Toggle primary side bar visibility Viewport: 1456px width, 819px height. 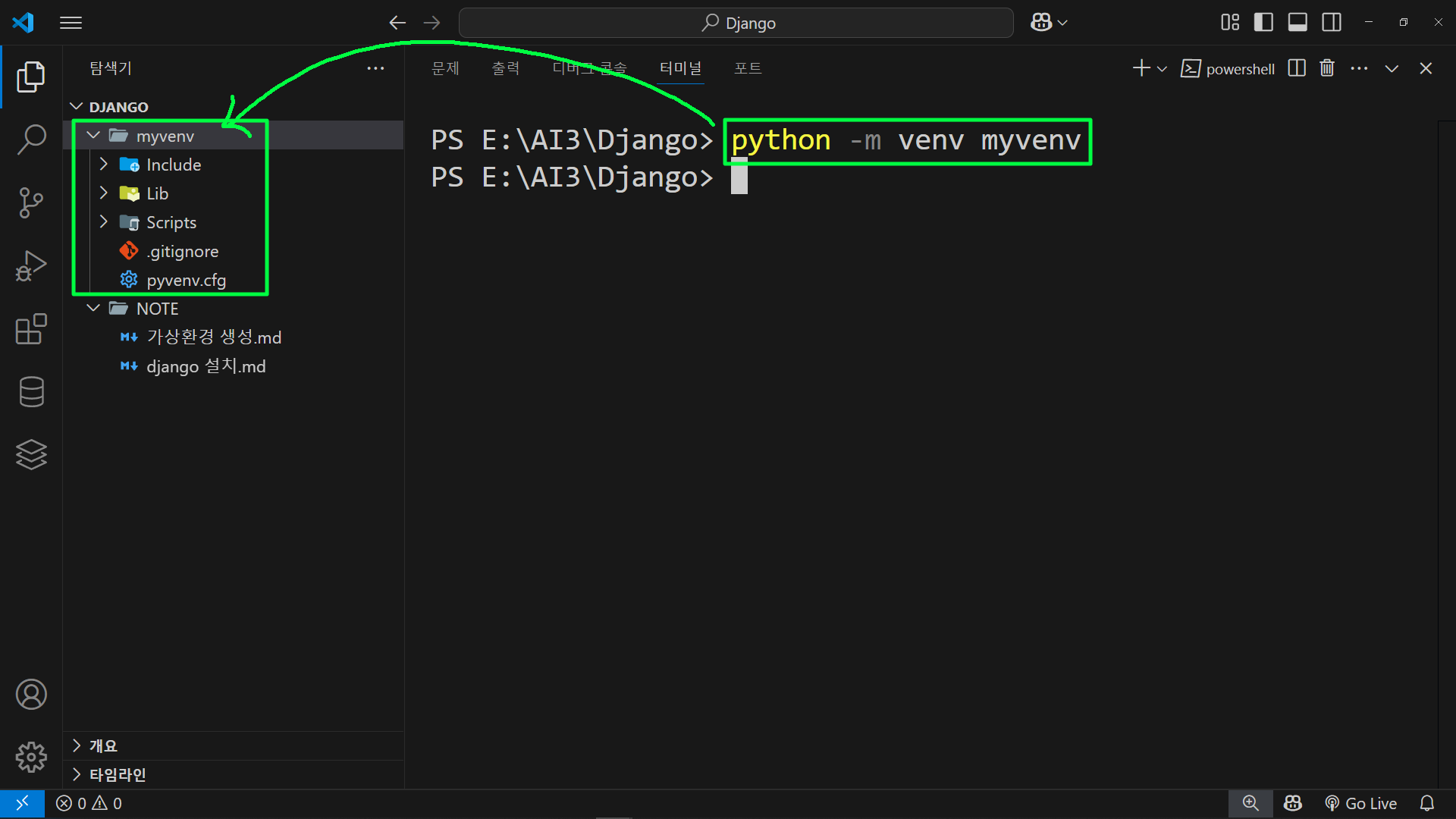(1263, 23)
